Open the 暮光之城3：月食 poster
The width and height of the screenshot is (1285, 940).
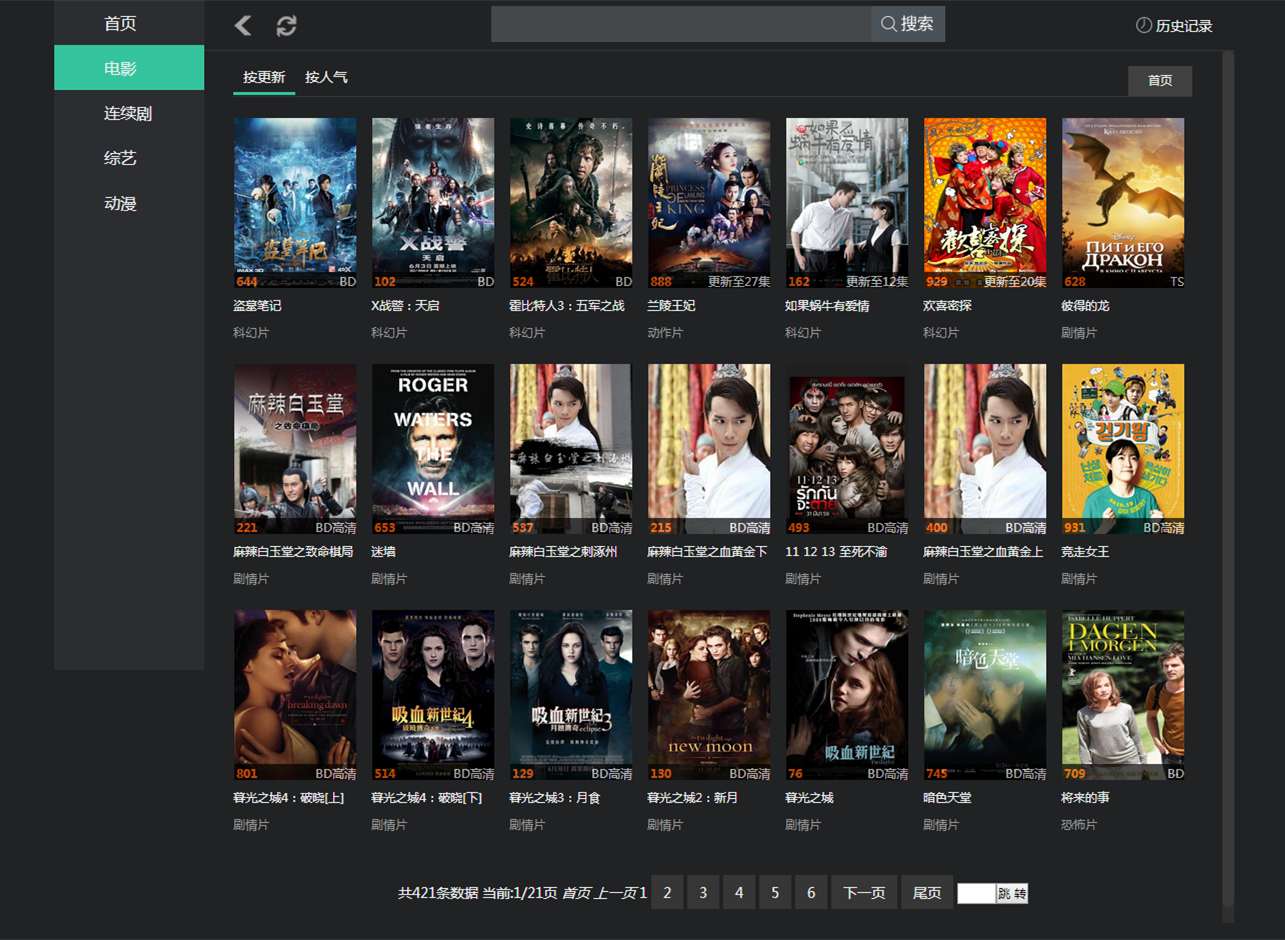(x=571, y=695)
